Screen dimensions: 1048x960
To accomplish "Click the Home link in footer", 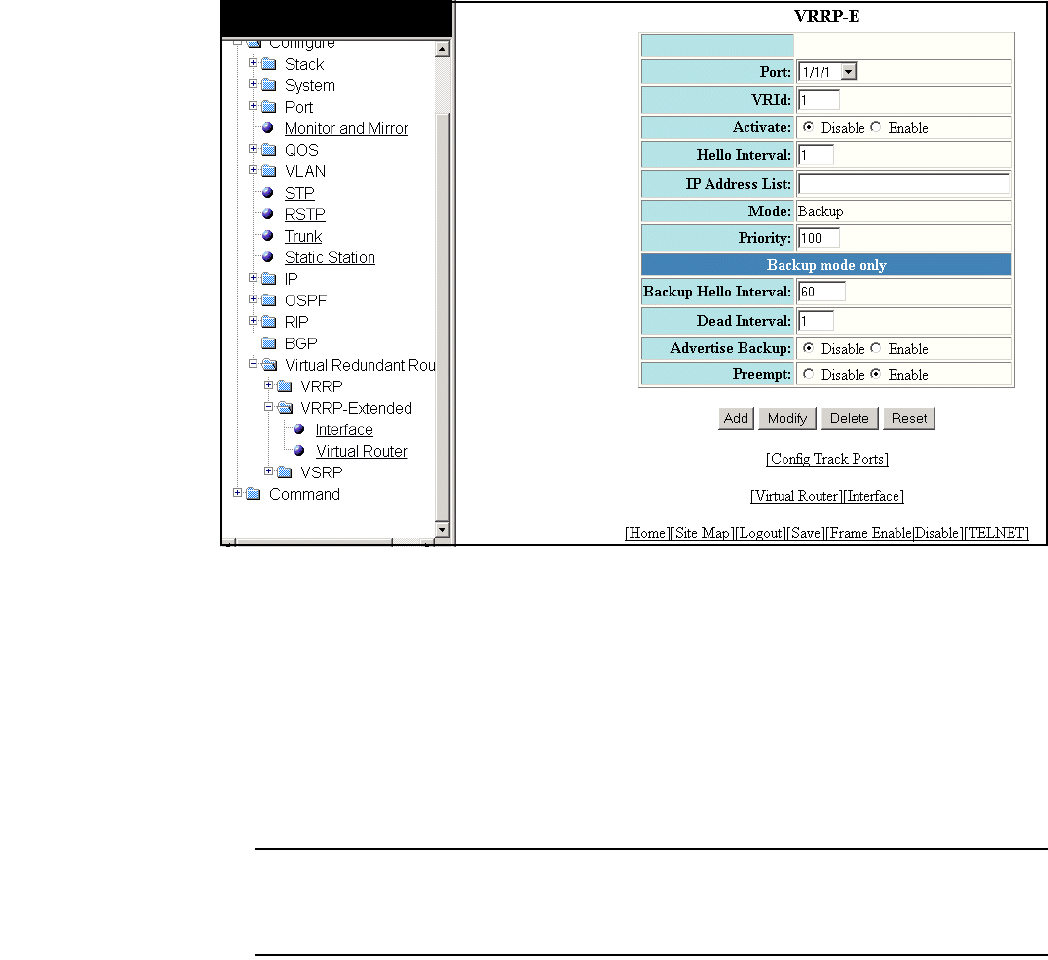I will click(647, 533).
